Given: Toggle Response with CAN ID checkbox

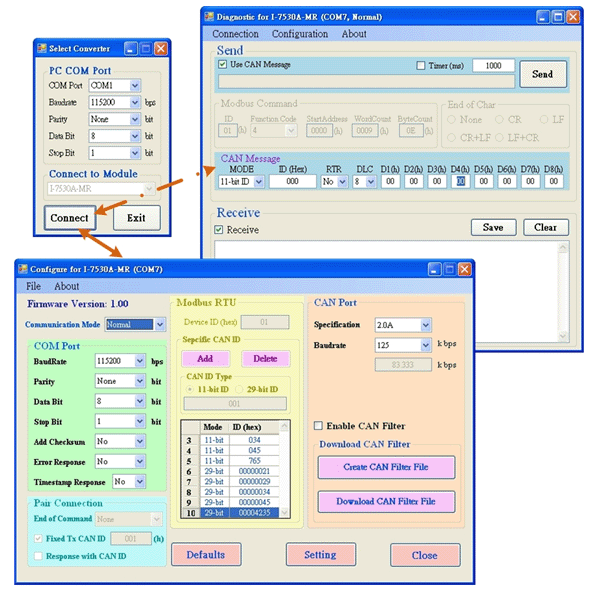Looking at the screenshot, I should (38, 556).
